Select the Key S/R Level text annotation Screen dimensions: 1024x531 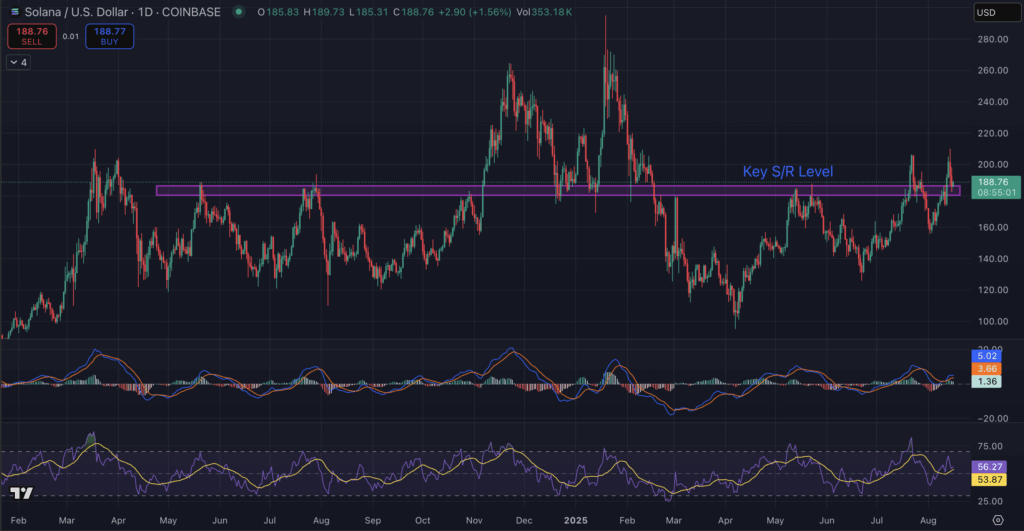tap(788, 172)
